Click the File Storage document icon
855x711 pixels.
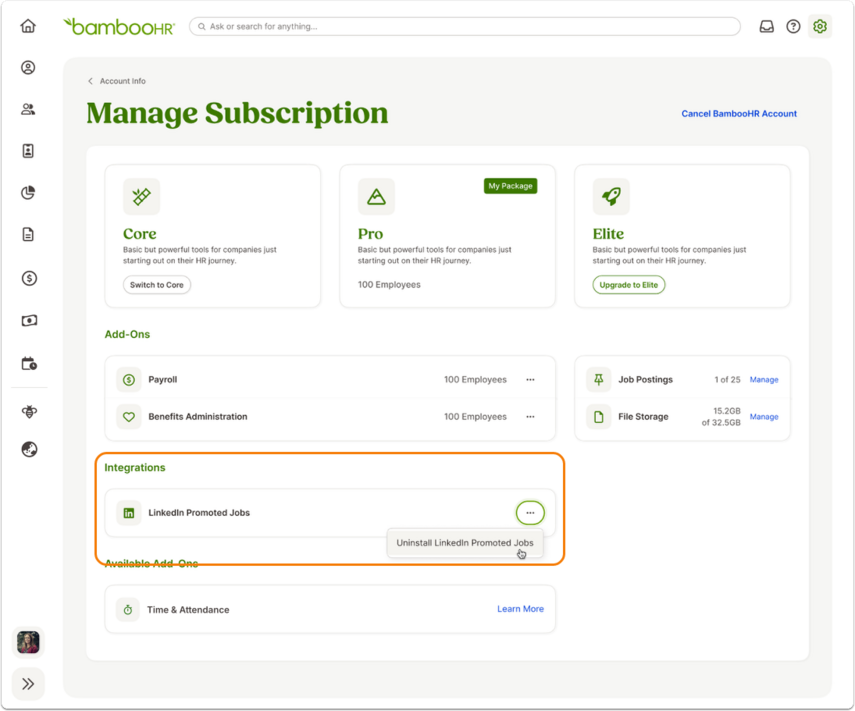[598, 417]
